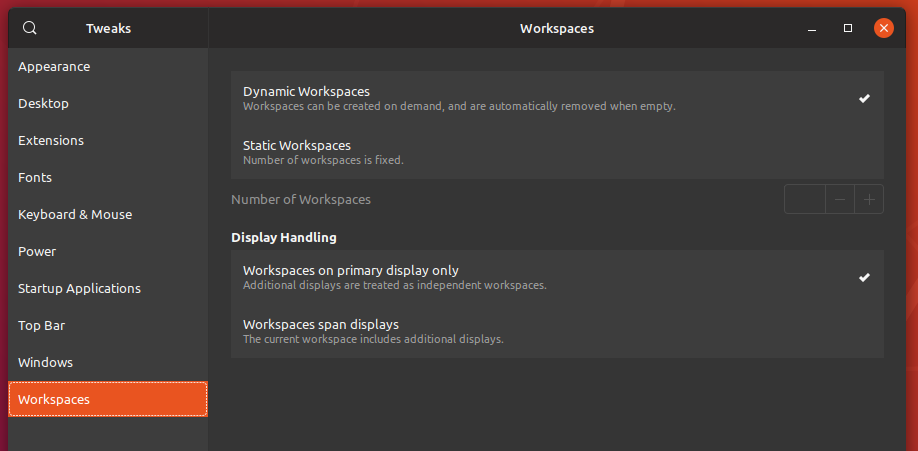Choose Workspaces span displays option
Screen dimensions: 918x451
(557, 331)
